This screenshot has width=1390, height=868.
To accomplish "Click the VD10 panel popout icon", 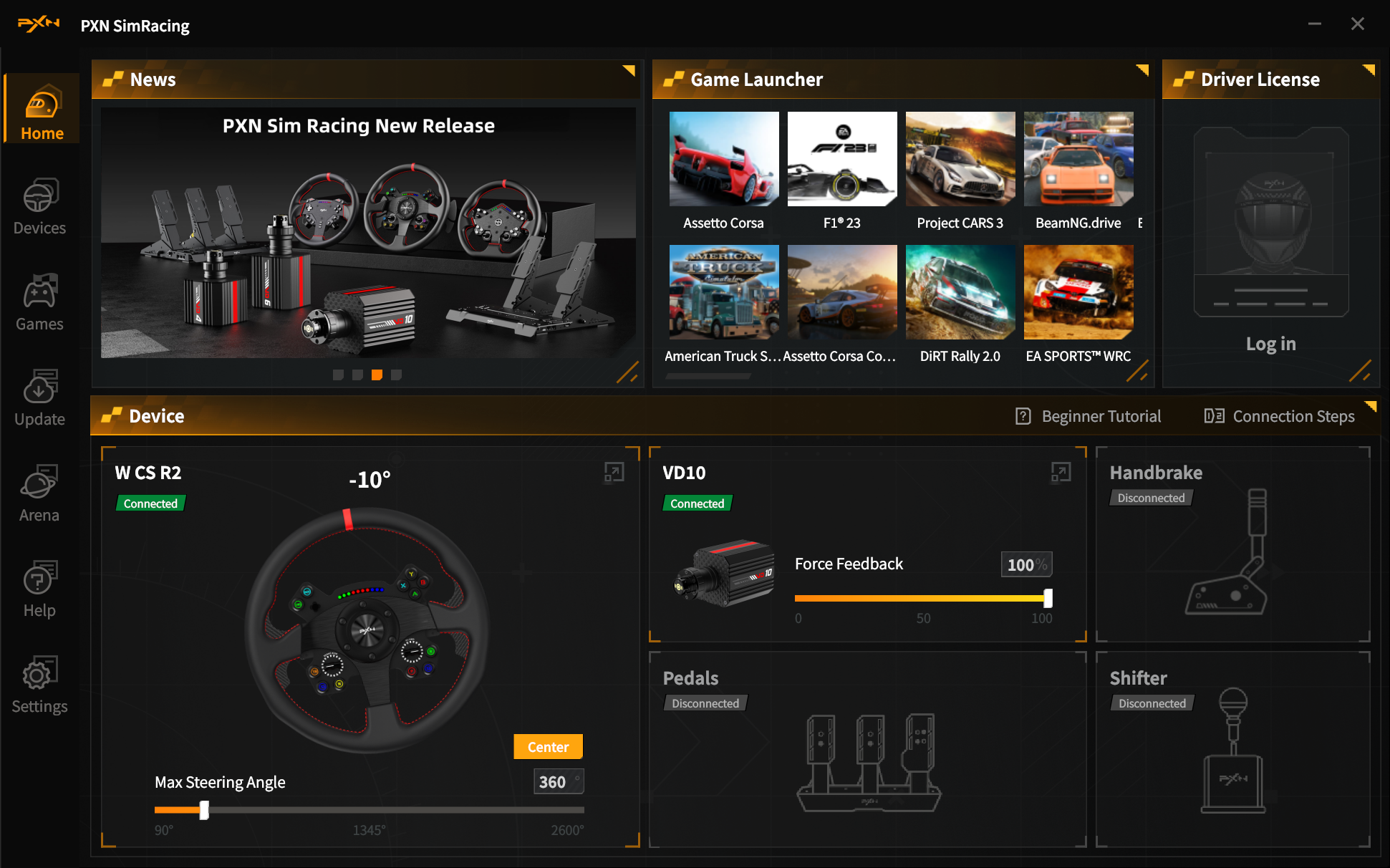I will 1061,473.
